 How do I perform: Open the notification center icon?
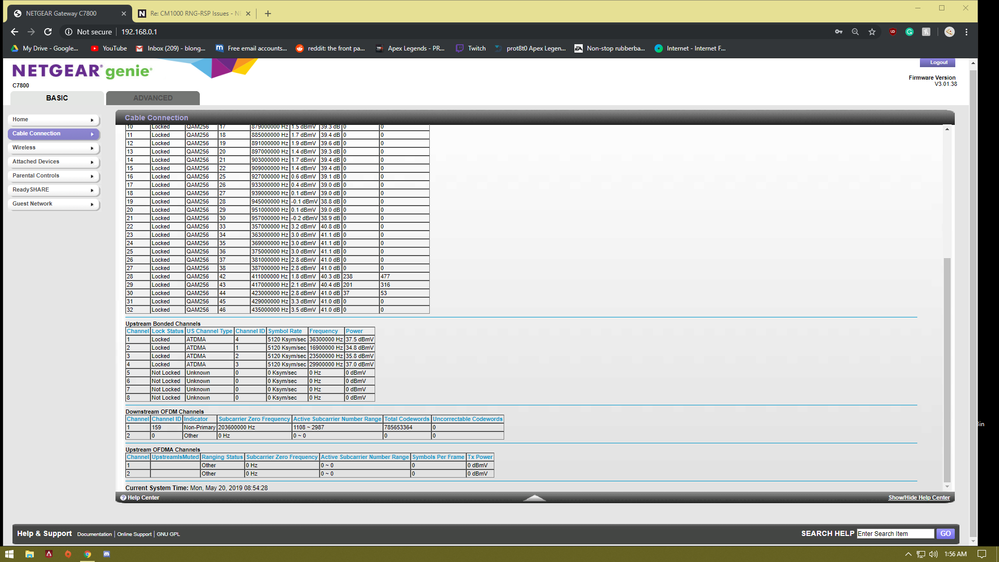(982, 554)
